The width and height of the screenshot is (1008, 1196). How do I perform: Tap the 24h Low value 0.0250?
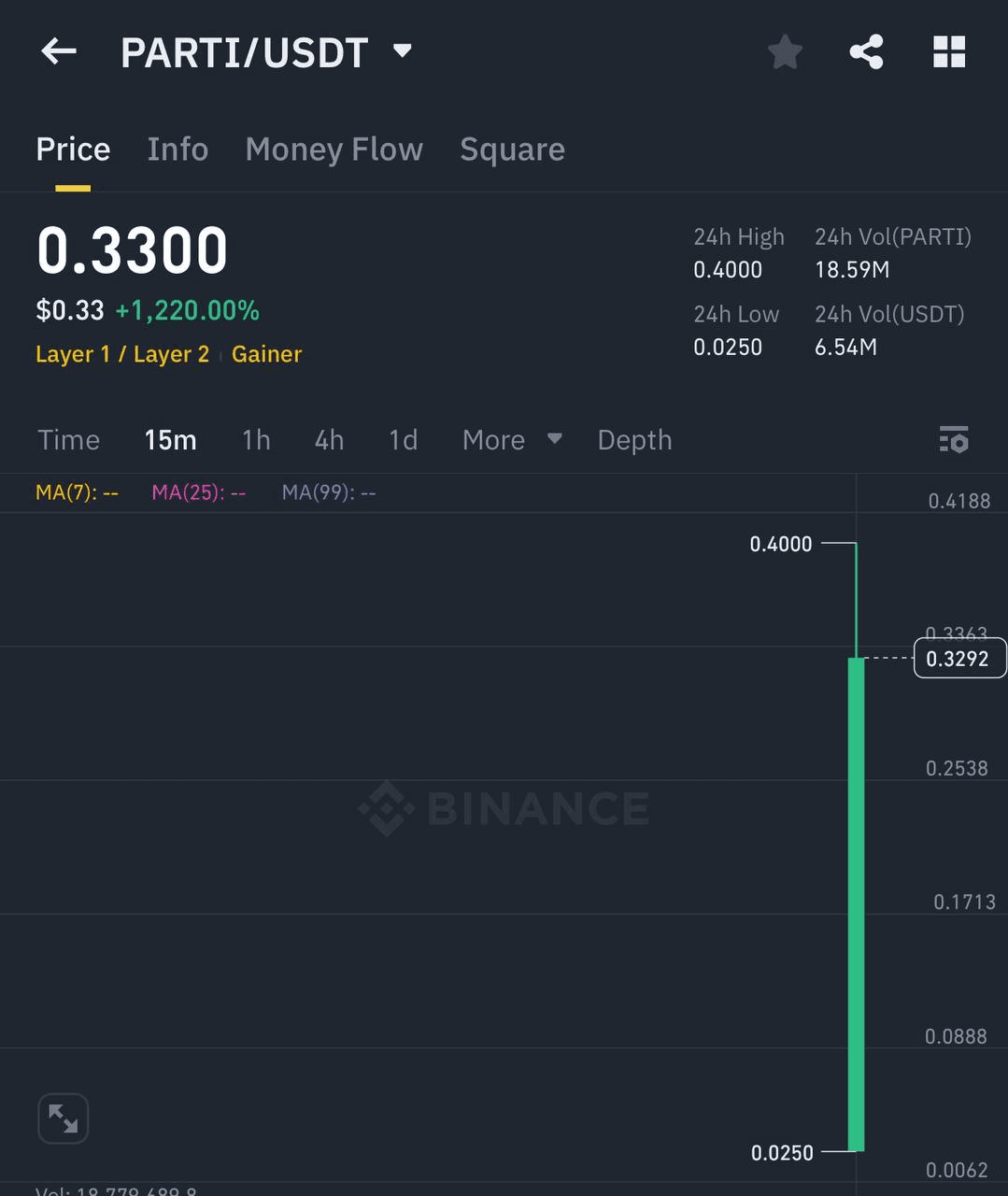(x=728, y=348)
